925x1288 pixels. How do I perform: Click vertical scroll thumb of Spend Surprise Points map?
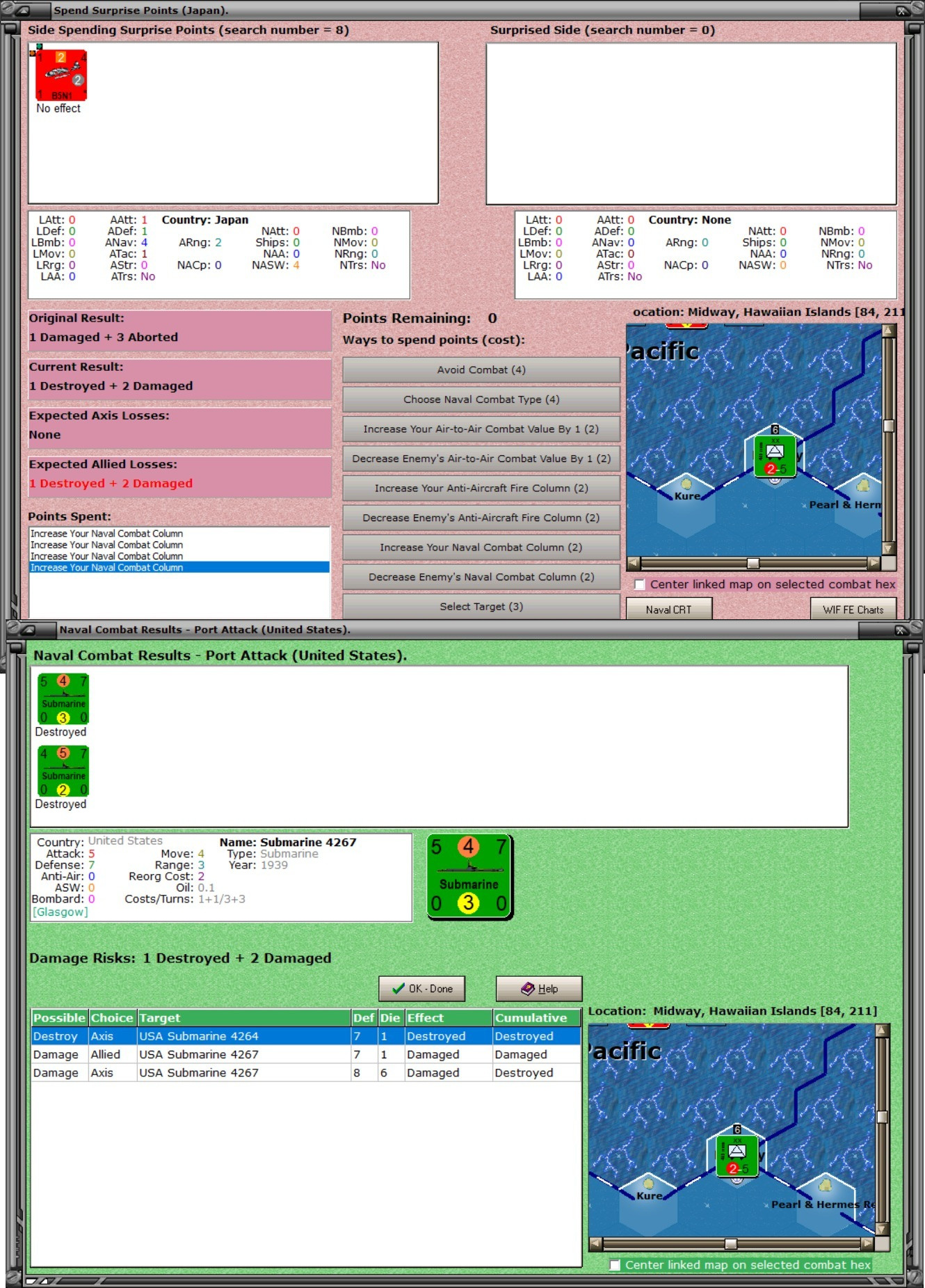click(888, 426)
